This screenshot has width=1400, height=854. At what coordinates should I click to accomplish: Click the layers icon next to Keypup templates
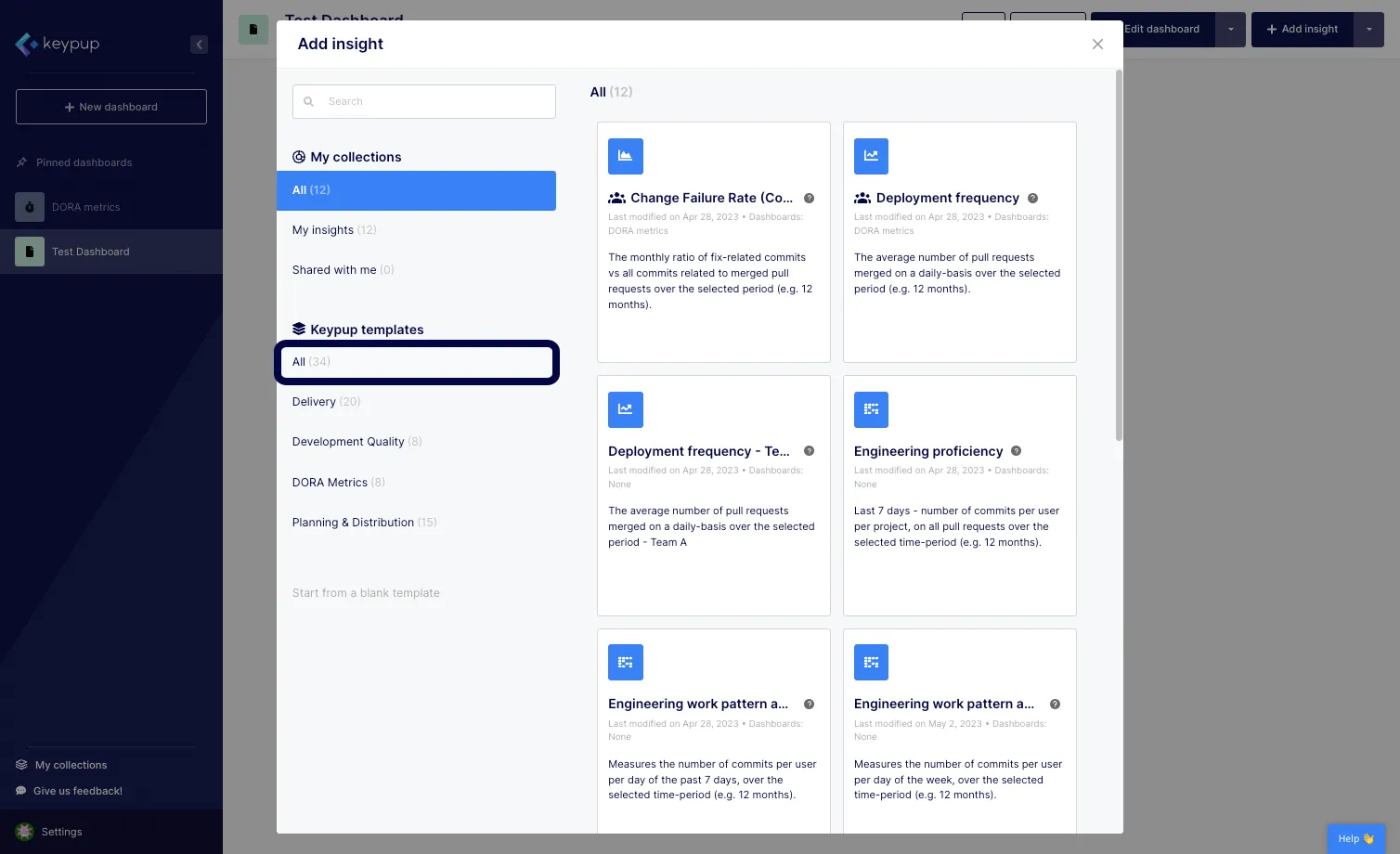click(x=298, y=329)
